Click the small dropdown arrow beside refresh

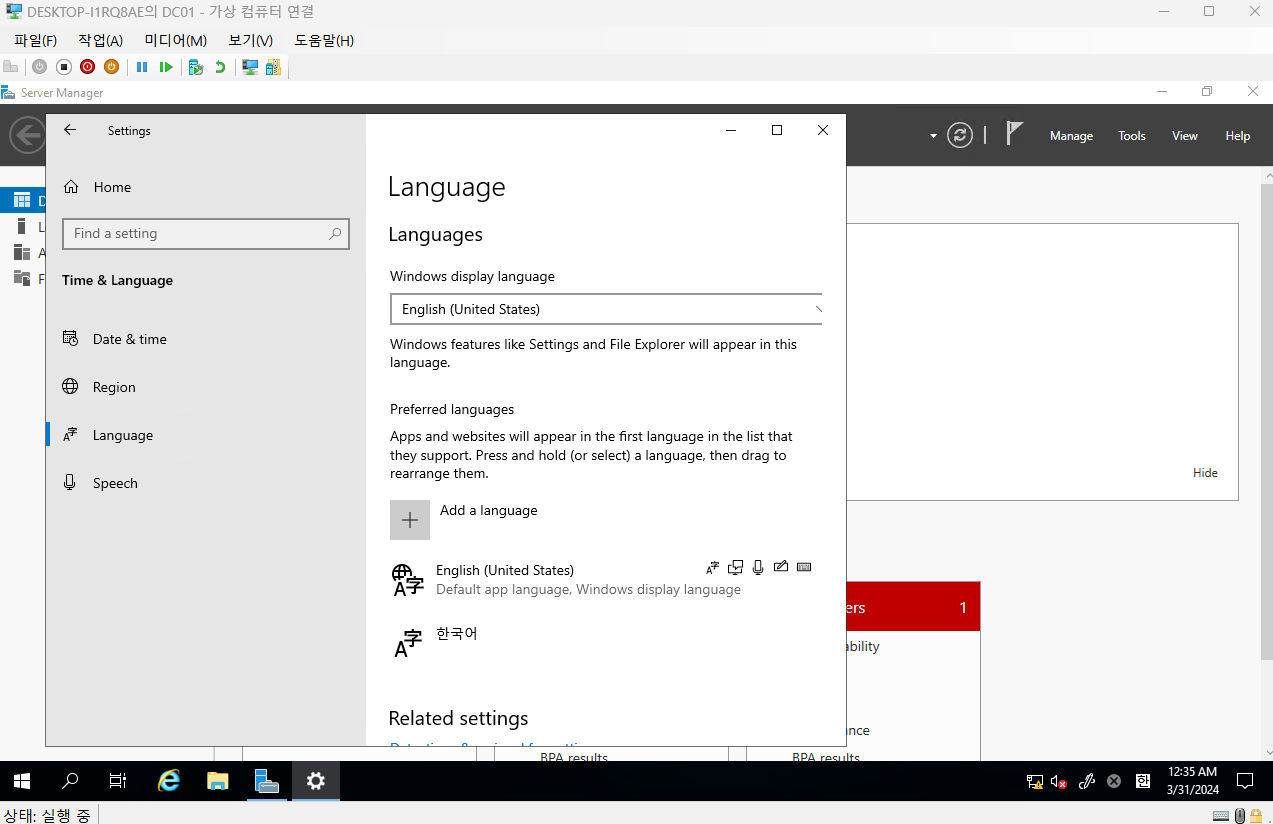click(x=933, y=135)
